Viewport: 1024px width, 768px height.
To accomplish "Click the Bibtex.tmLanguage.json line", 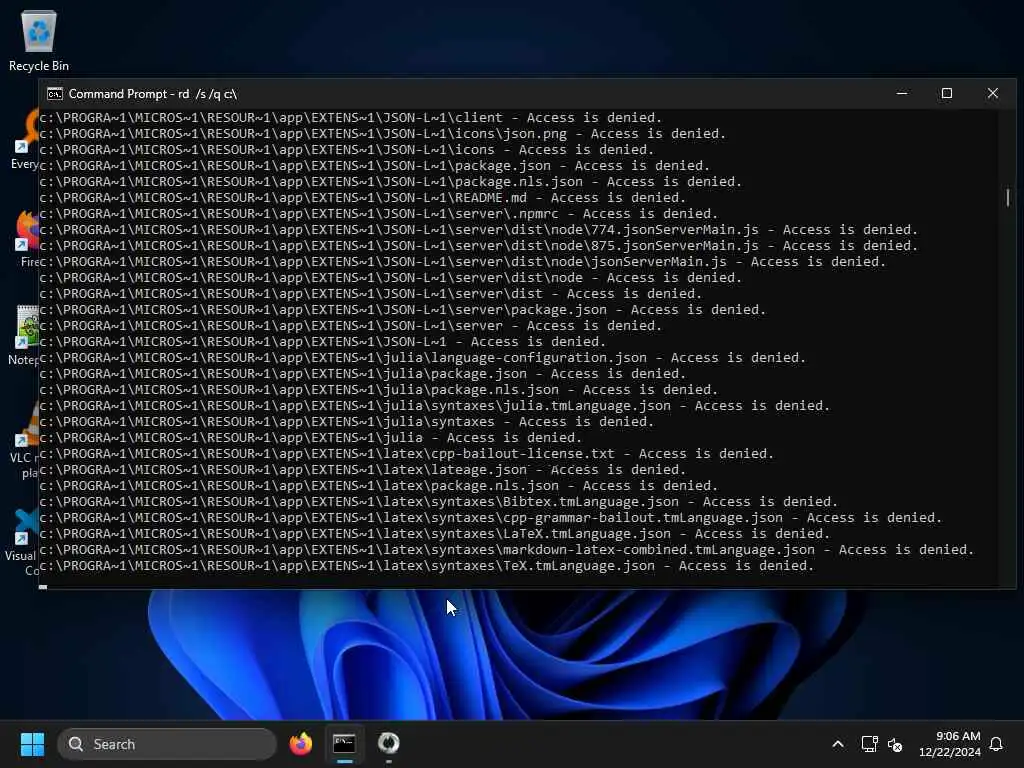I will tap(439, 502).
